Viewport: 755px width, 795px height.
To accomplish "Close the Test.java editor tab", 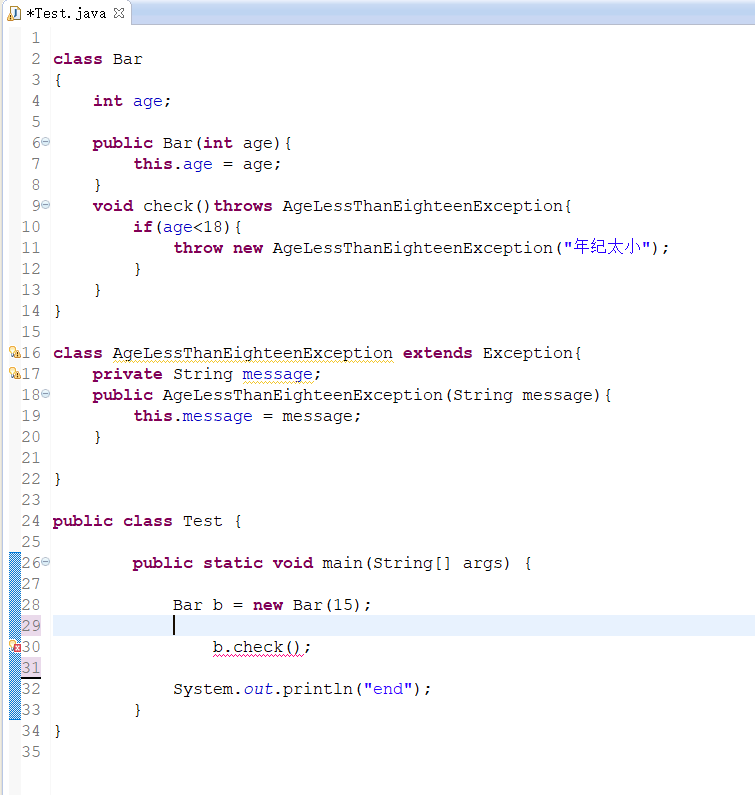I will point(119,13).
